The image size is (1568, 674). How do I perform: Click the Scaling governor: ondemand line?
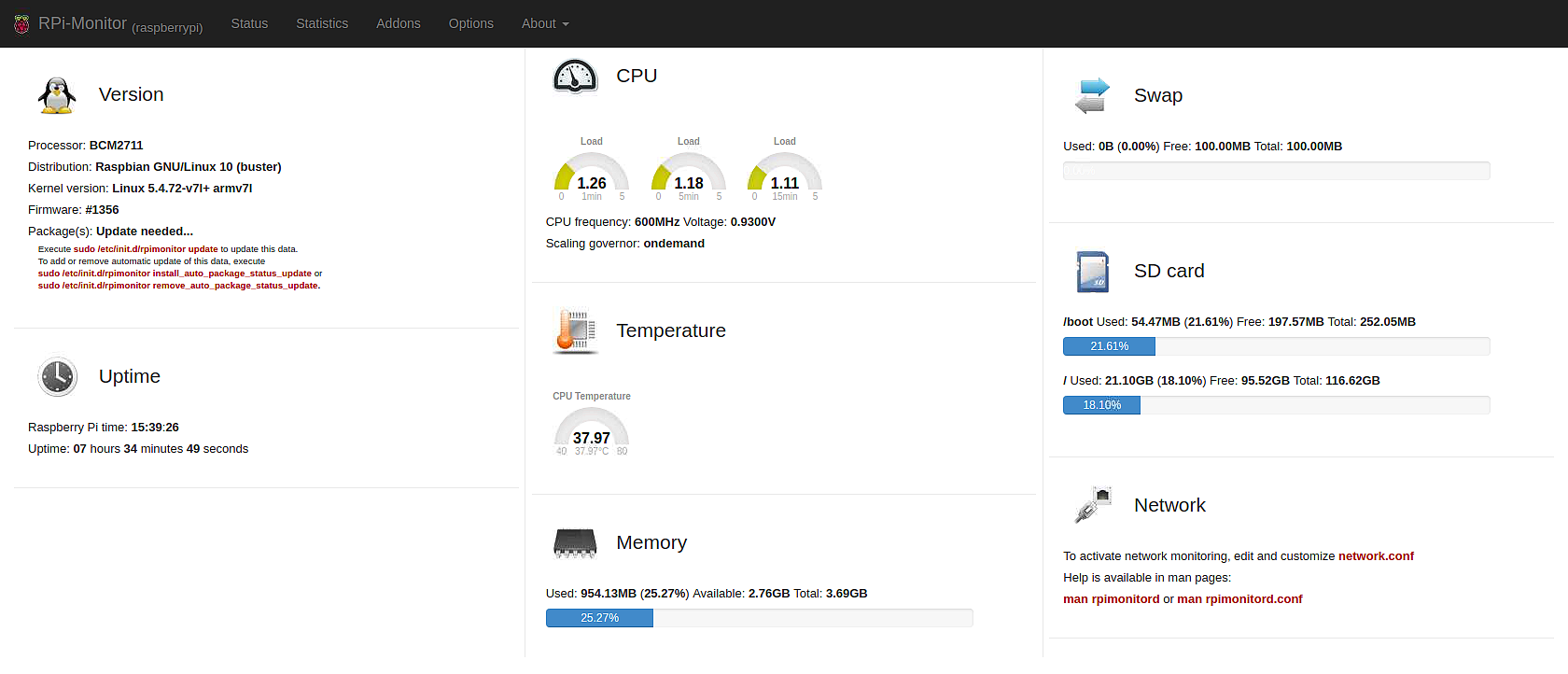coord(625,244)
